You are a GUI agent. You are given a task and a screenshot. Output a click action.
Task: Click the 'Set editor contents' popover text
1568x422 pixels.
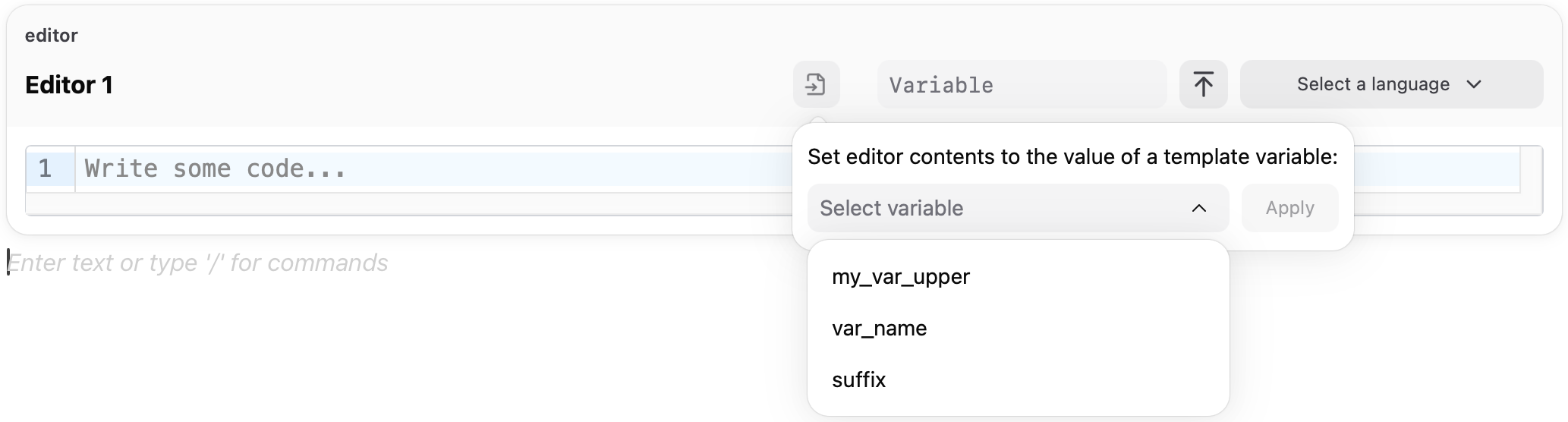pos(1072,157)
